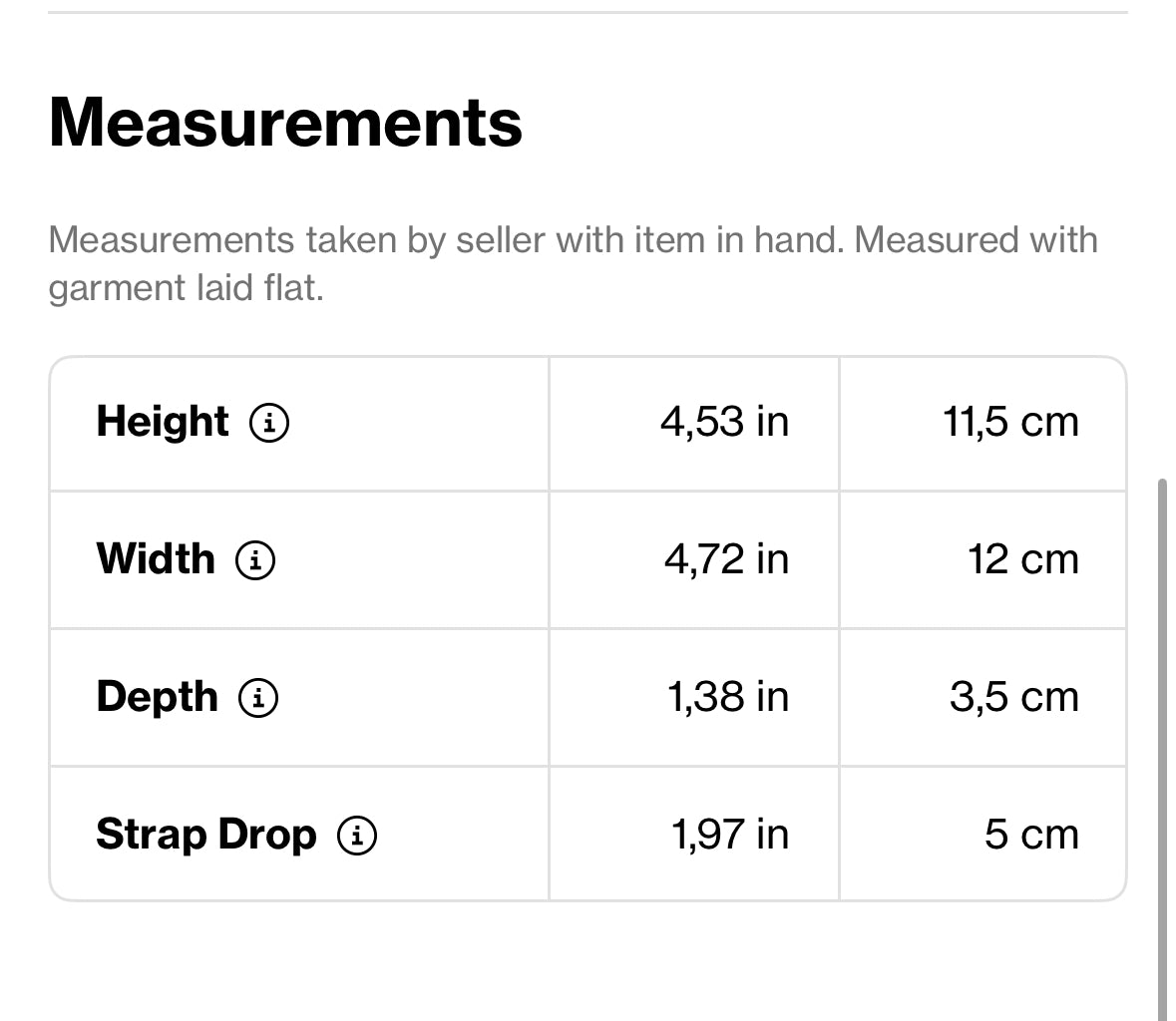Open the Height info icon
This screenshot has height=1021, width=1176.
tap(269, 423)
